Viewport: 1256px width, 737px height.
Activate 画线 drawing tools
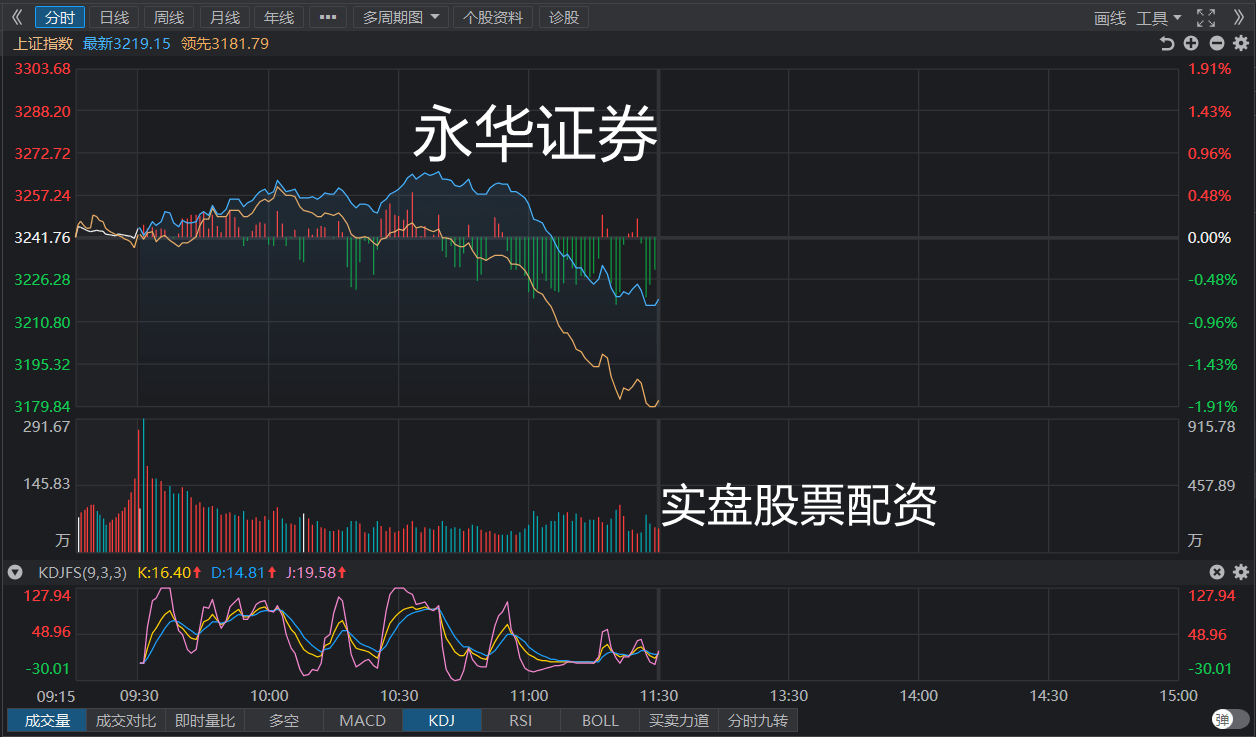[x=1110, y=18]
